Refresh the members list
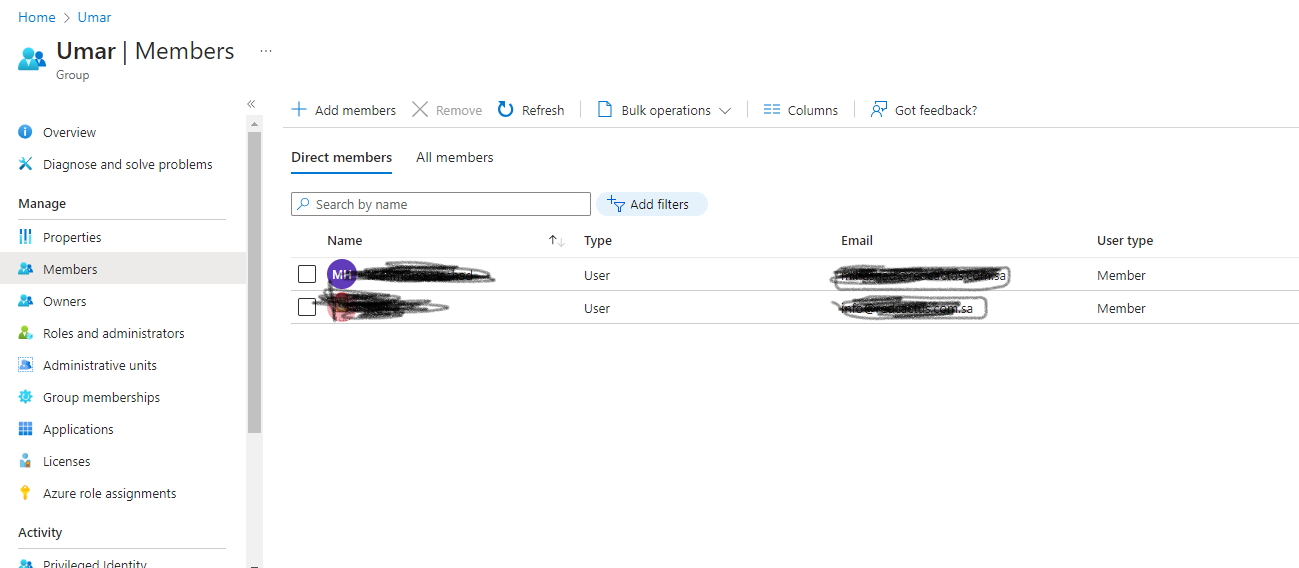This screenshot has width=1299, height=568. click(x=531, y=110)
